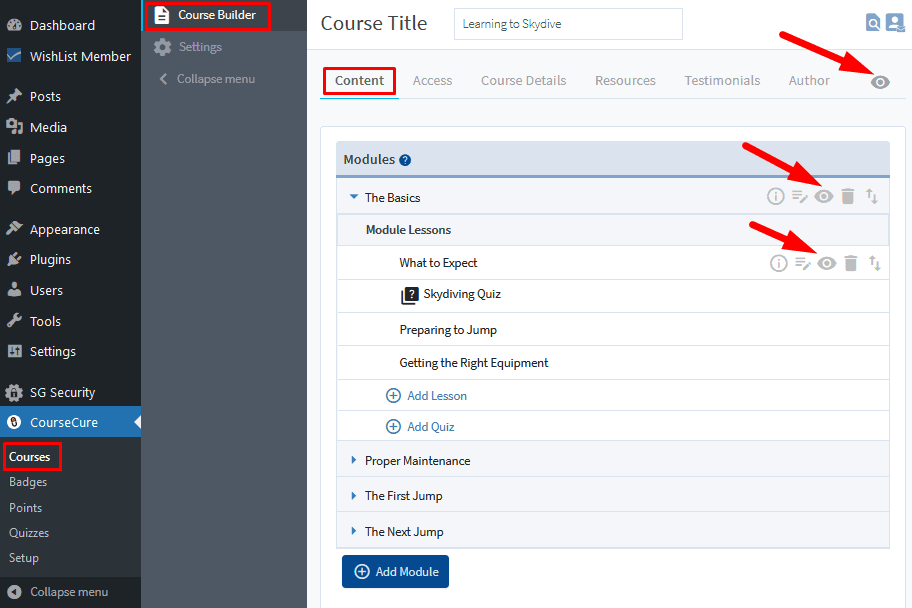Open the Author tab
The height and width of the screenshot is (608, 912).
(809, 81)
